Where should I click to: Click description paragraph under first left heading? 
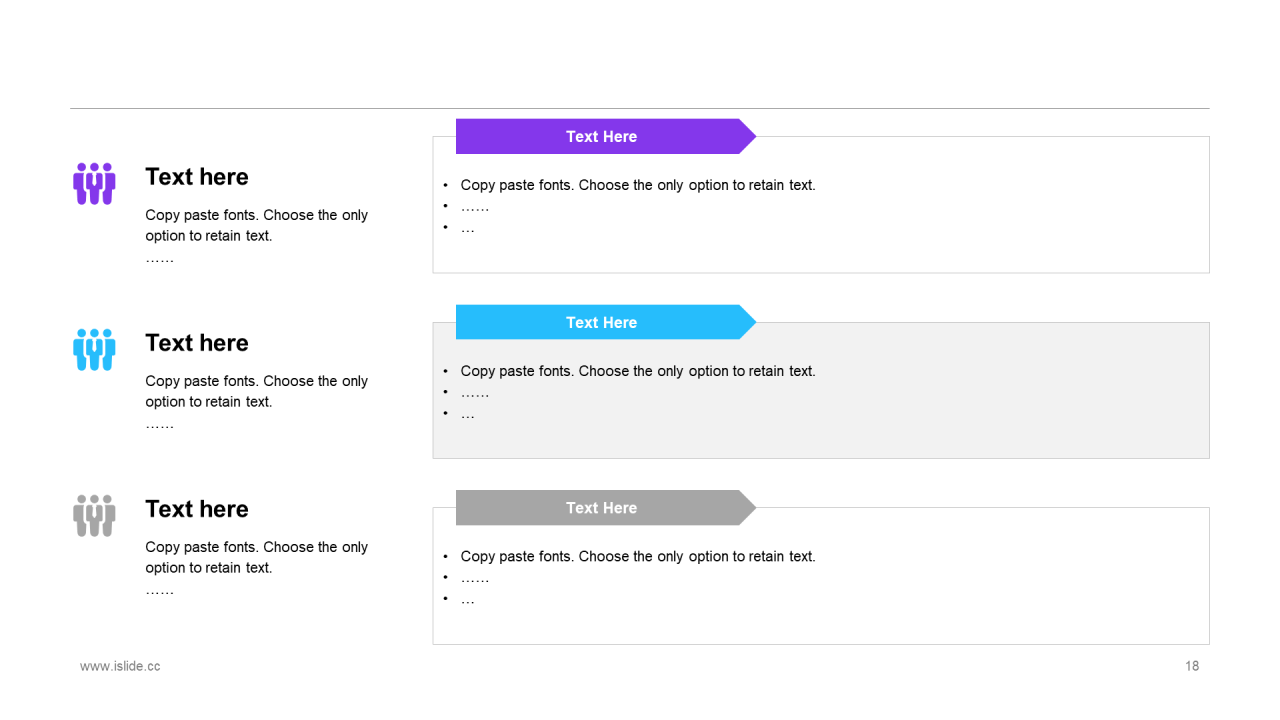click(x=256, y=236)
